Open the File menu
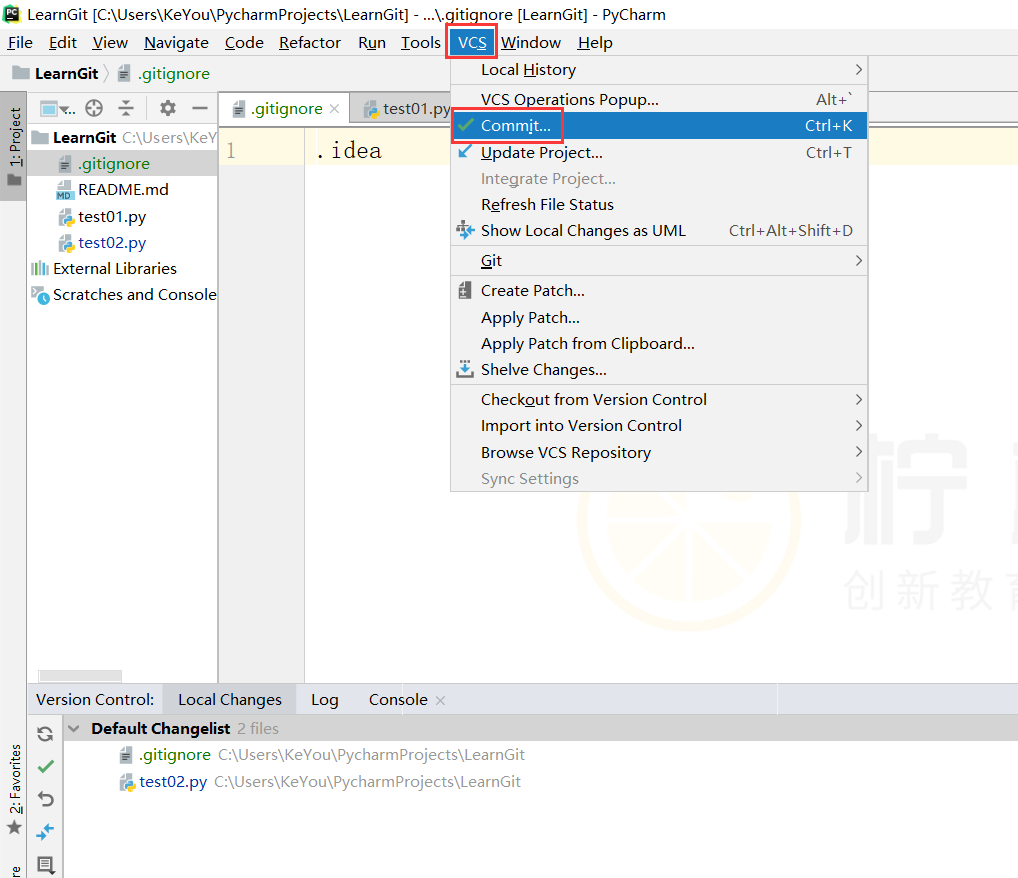Screen dimensions: 1018x878 coord(20,43)
